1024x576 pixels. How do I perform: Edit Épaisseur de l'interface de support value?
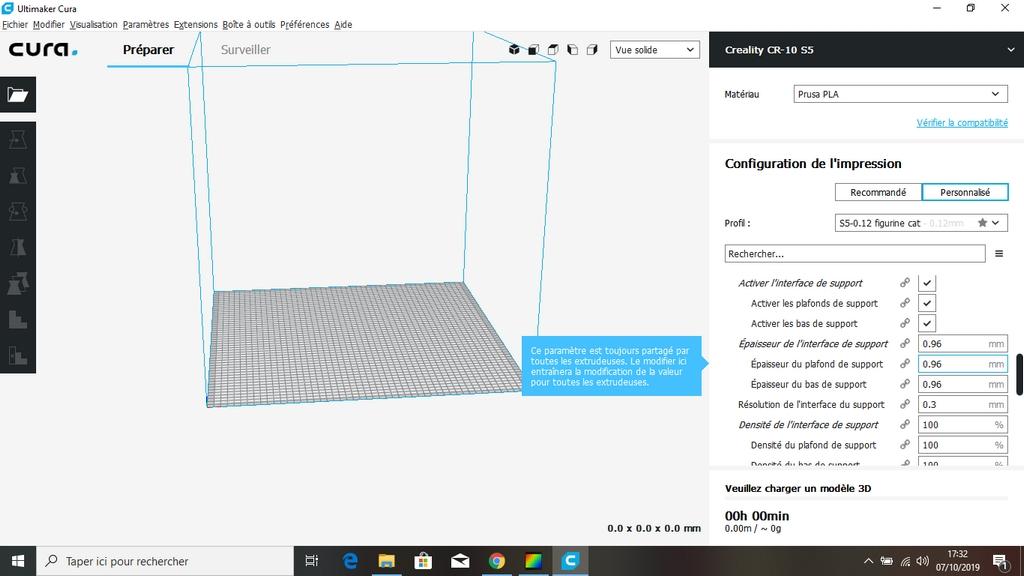[x=963, y=344]
